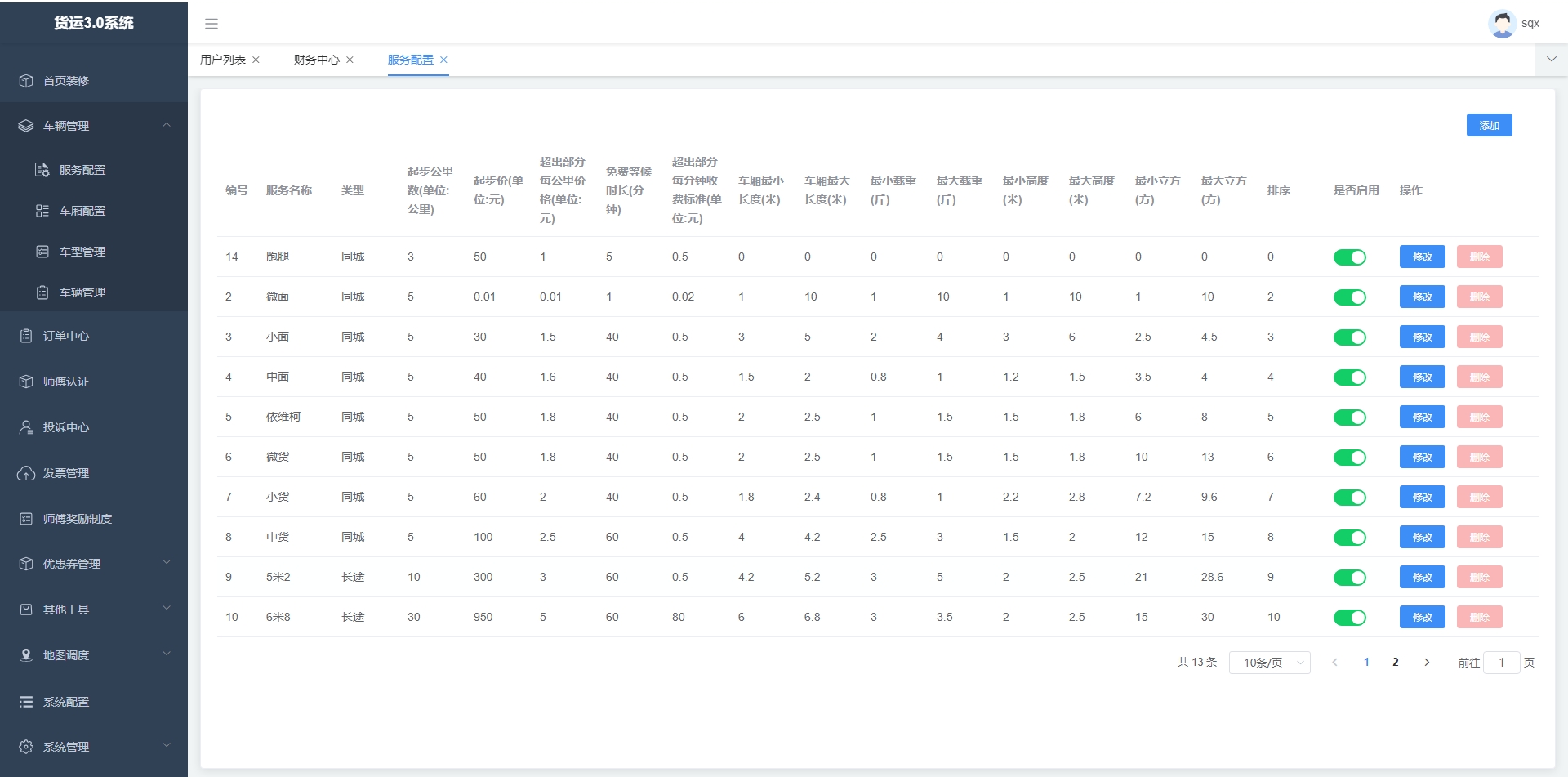The width and height of the screenshot is (1568, 777).
Task: Click the 服务配置 submenu icon
Action: pos(42,170)
